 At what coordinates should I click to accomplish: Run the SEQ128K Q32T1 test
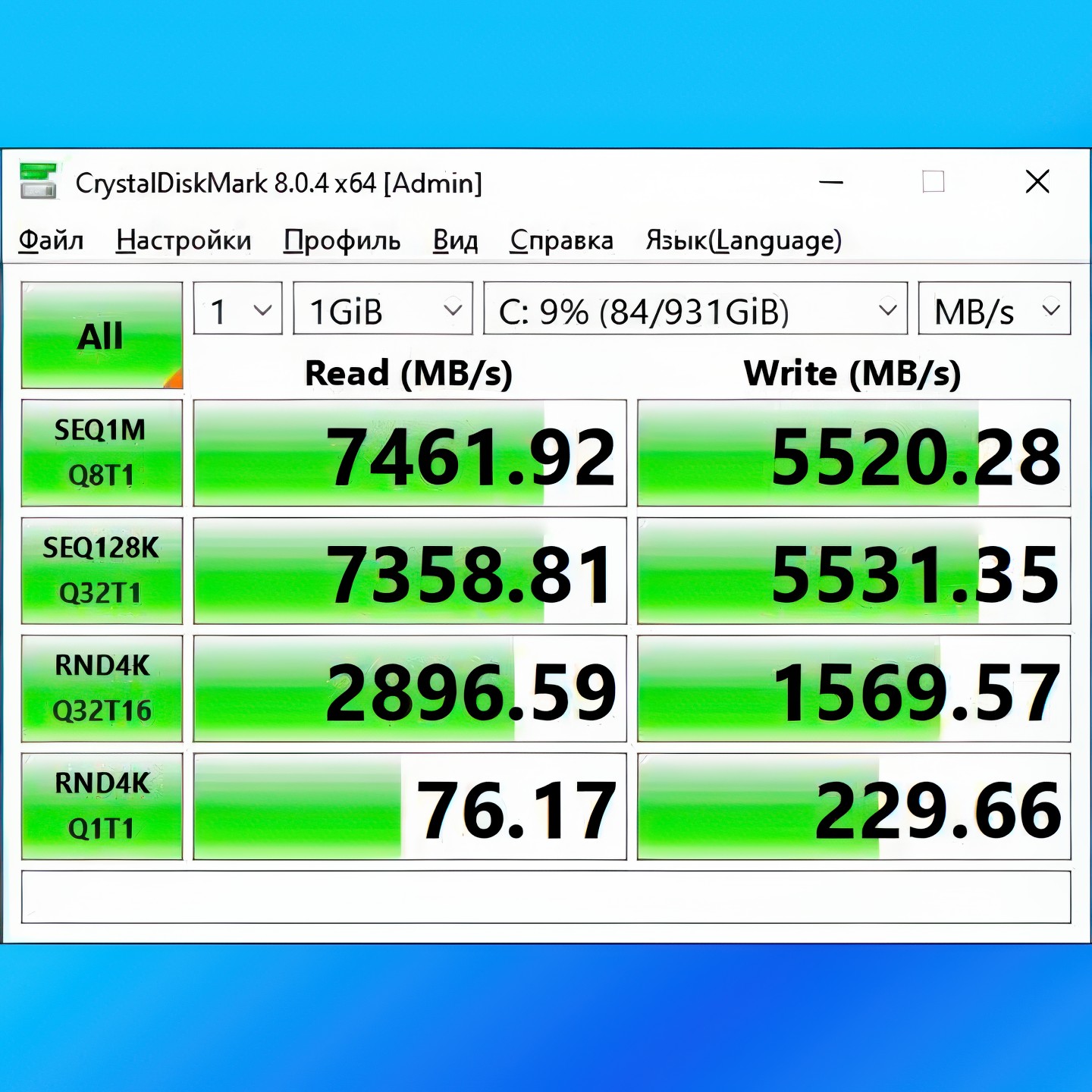pyautogui.click(x=102, y=570)
